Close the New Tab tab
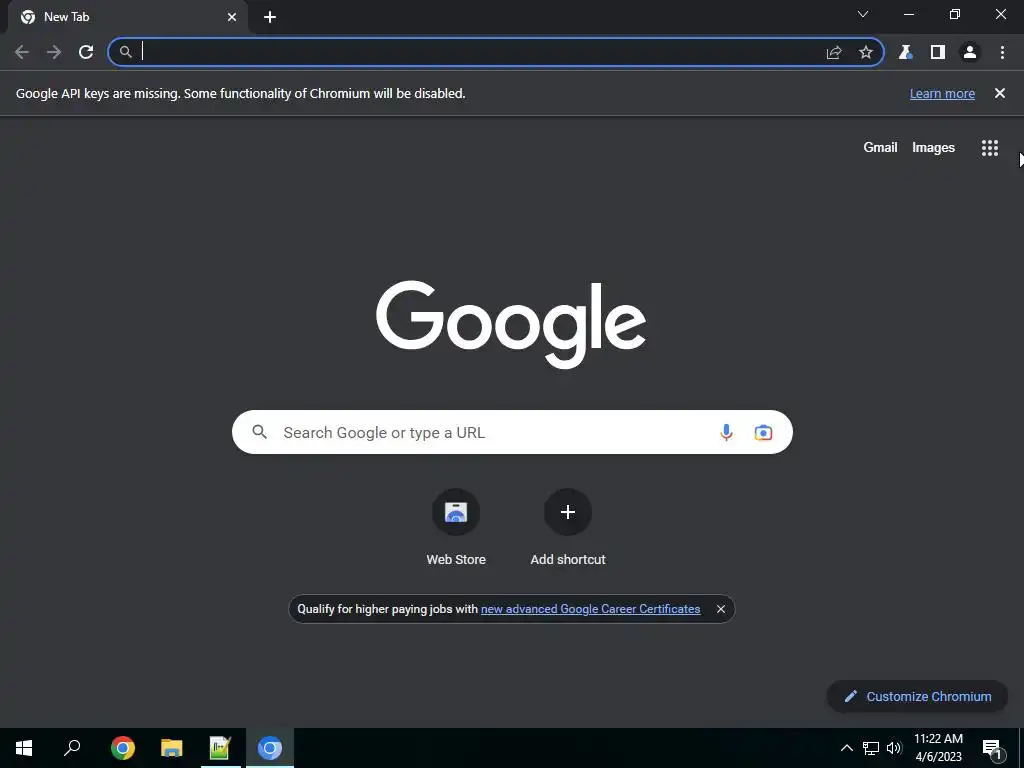This screenshot has height=768, width=1024. pos(232,17)
